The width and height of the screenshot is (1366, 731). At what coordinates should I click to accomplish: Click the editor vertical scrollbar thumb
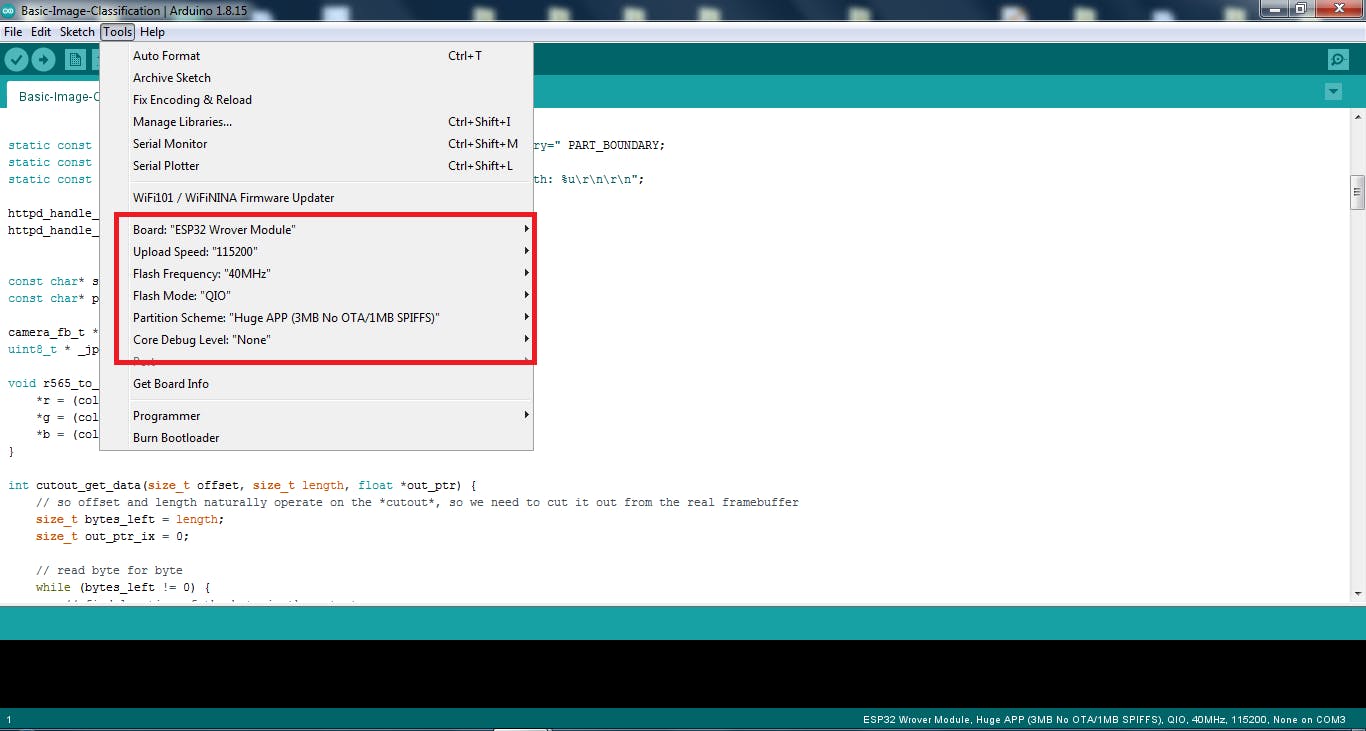tap(1357, 192)
